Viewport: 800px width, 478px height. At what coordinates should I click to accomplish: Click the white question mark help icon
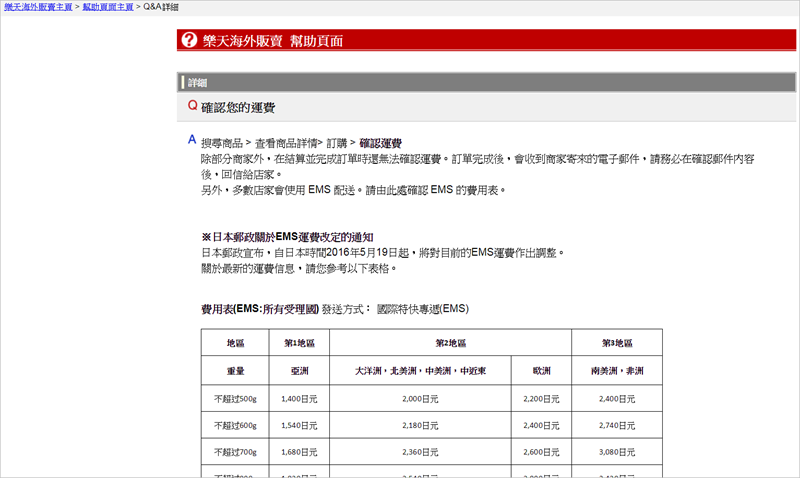(189, 41)
